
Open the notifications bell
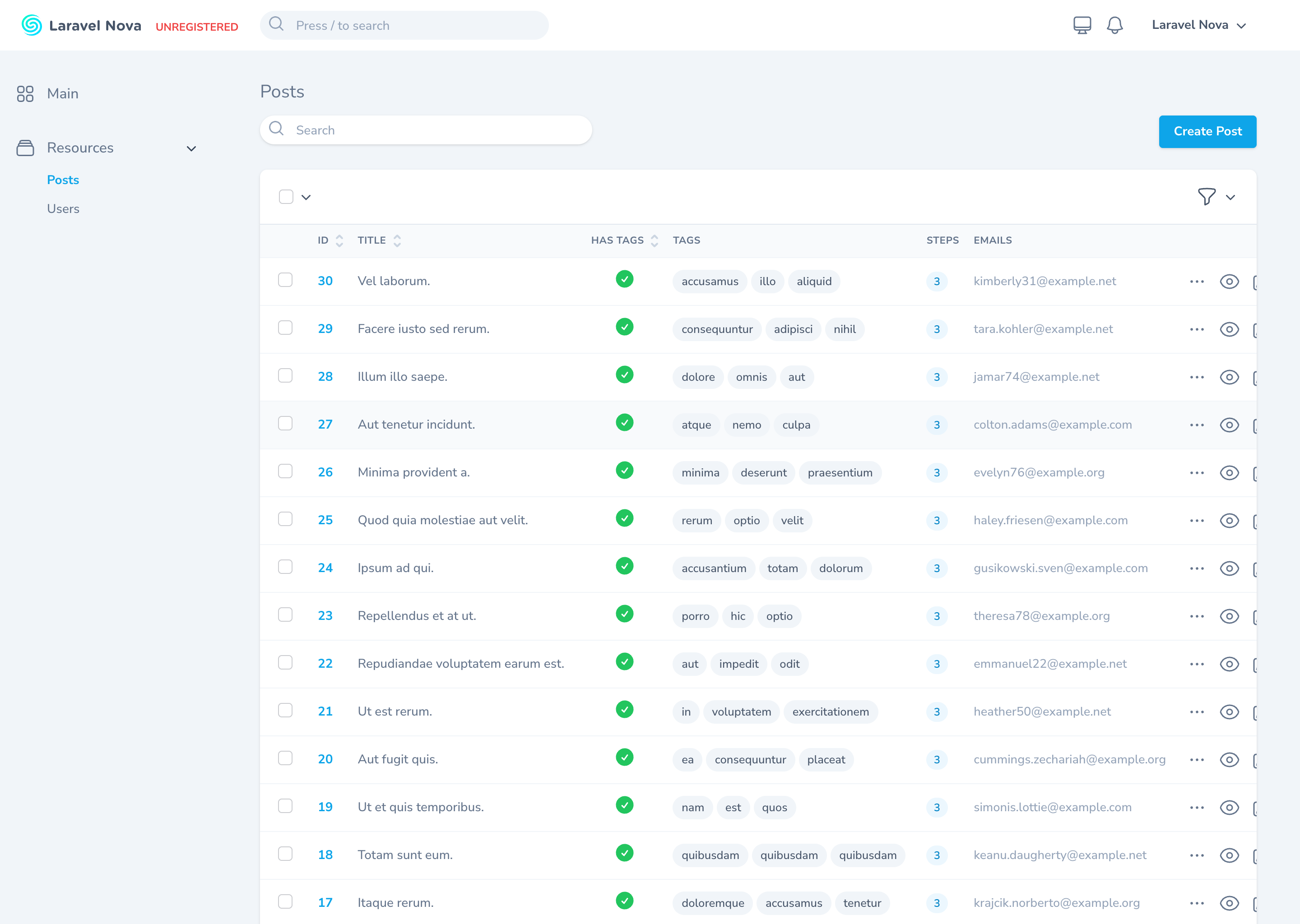pyautogui.click(x=1114, y=26)
